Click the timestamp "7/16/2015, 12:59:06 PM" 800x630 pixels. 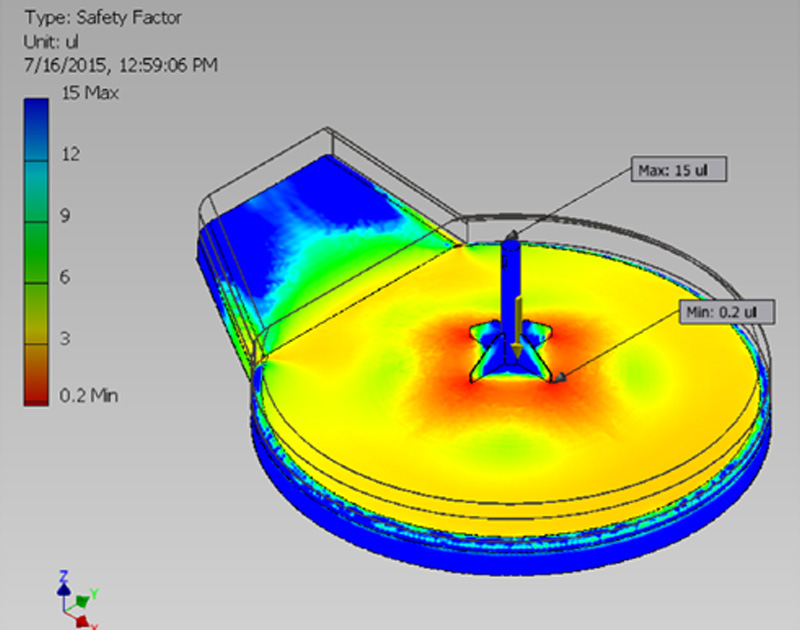121,65
